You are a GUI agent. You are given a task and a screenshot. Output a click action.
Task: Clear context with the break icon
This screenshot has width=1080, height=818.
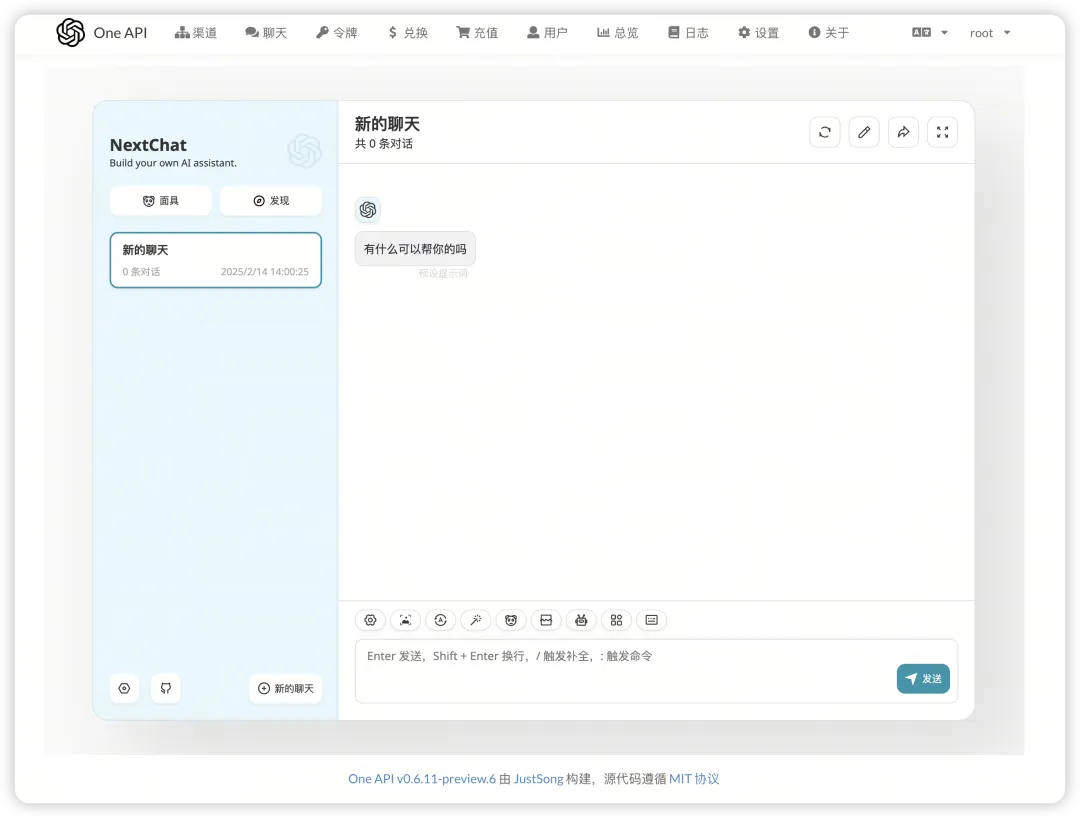point(546,620)
